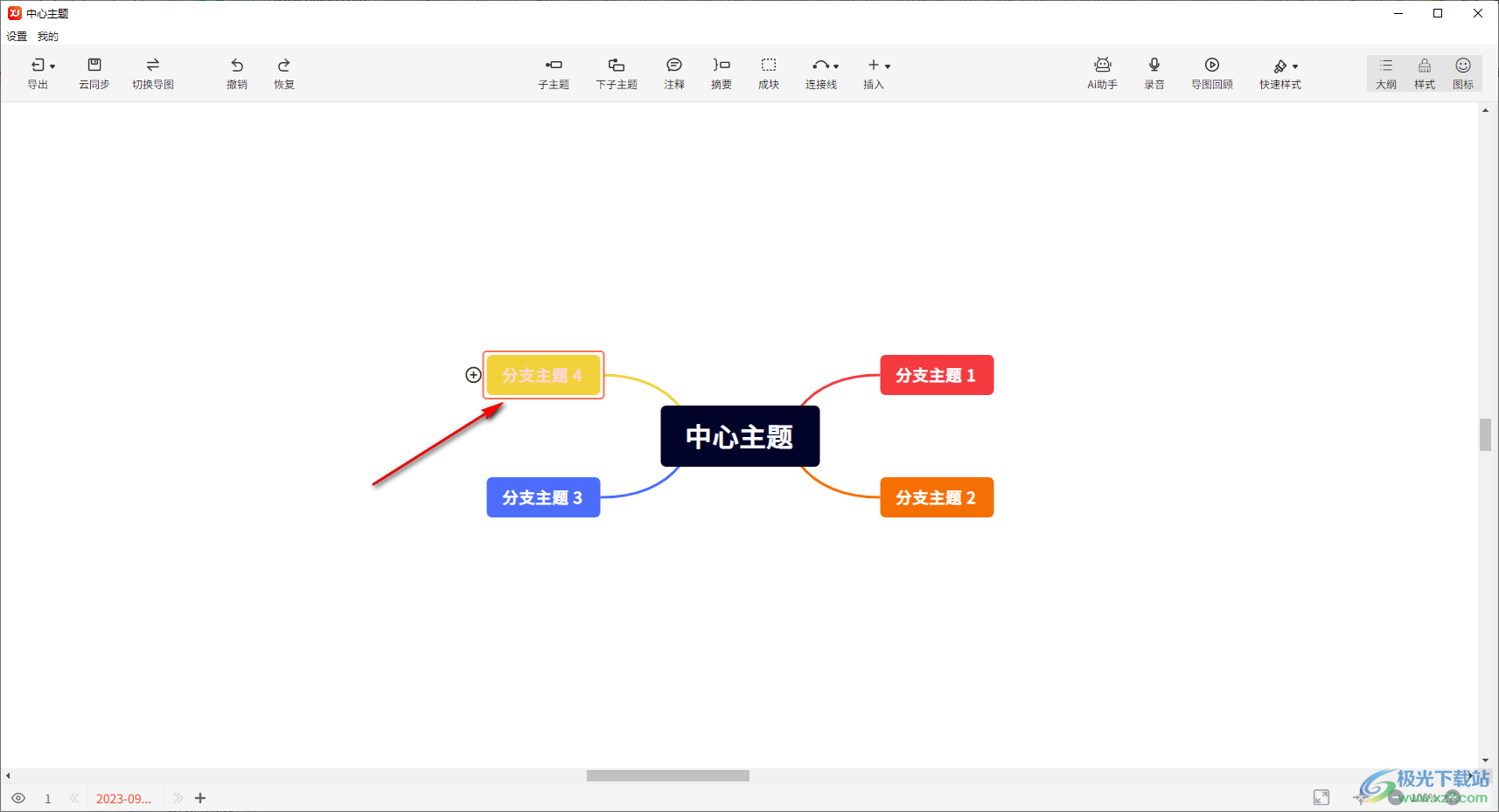Add a 子主题 subtopic
The image size is (1499, 812).
(x=554, y=73)
